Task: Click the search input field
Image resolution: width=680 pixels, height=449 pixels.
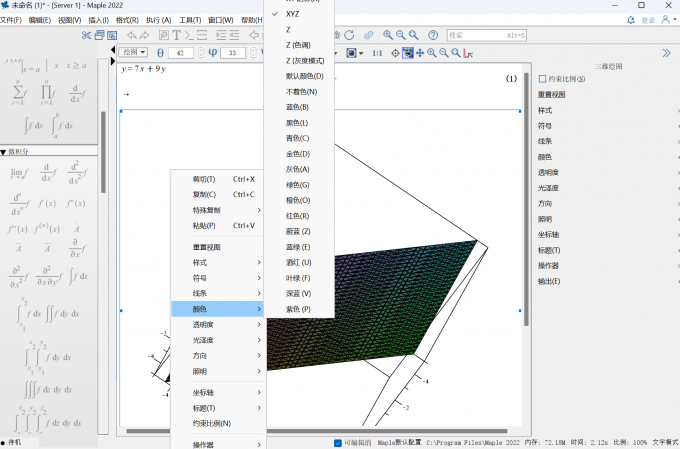Action: tap(486, 35)
